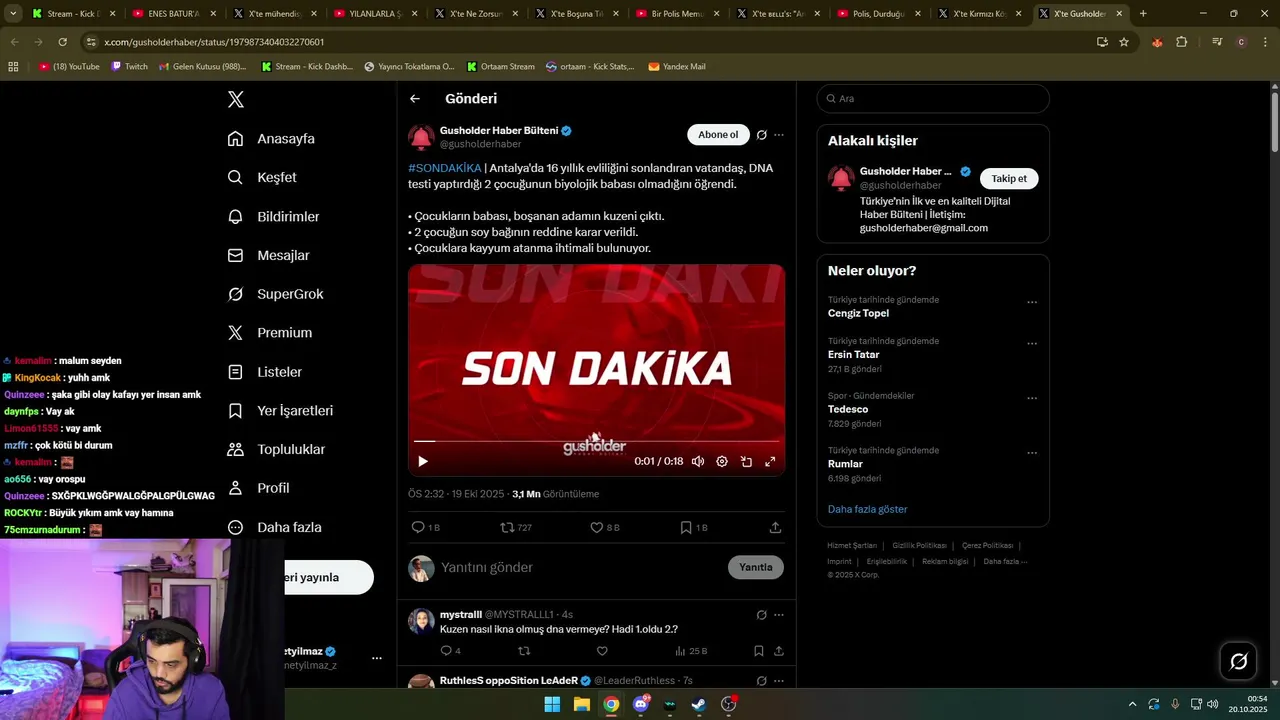
Task: Play the Son Dakika video
Action: 422,461
